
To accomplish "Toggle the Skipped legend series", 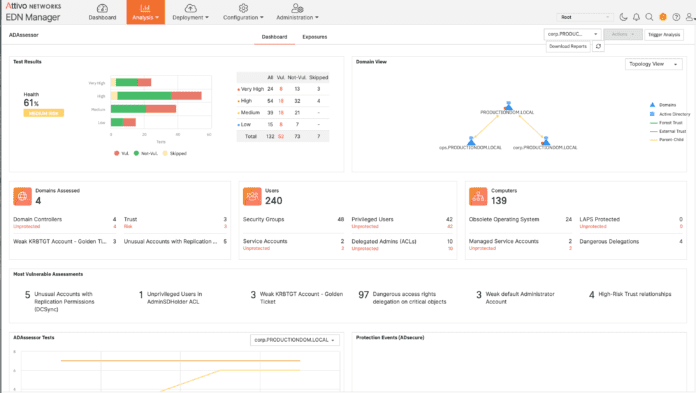I will tap(174, 153).
